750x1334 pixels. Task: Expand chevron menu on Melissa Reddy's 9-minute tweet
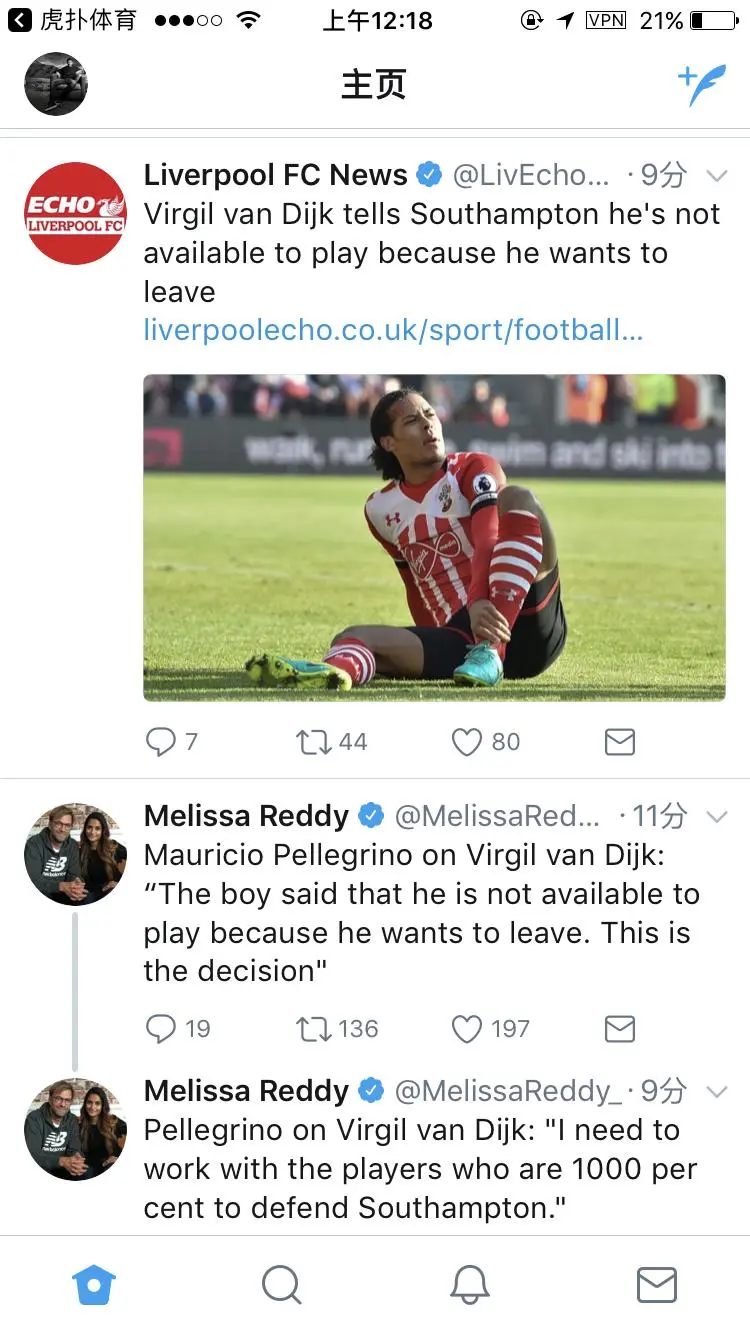[x=716, y=1091]
